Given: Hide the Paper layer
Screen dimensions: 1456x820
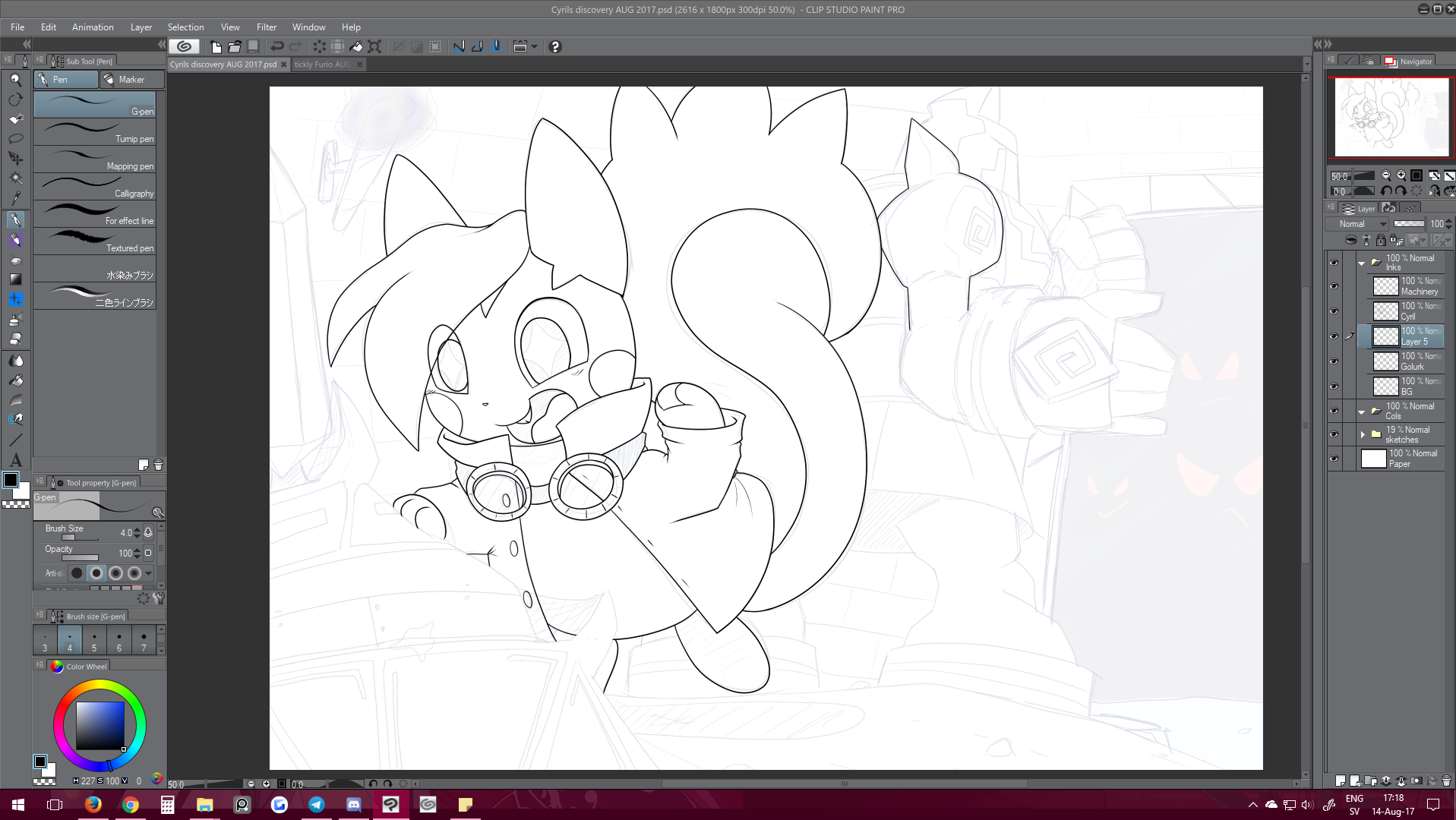Looking at the screenshot, I should tap(1334, 459).
